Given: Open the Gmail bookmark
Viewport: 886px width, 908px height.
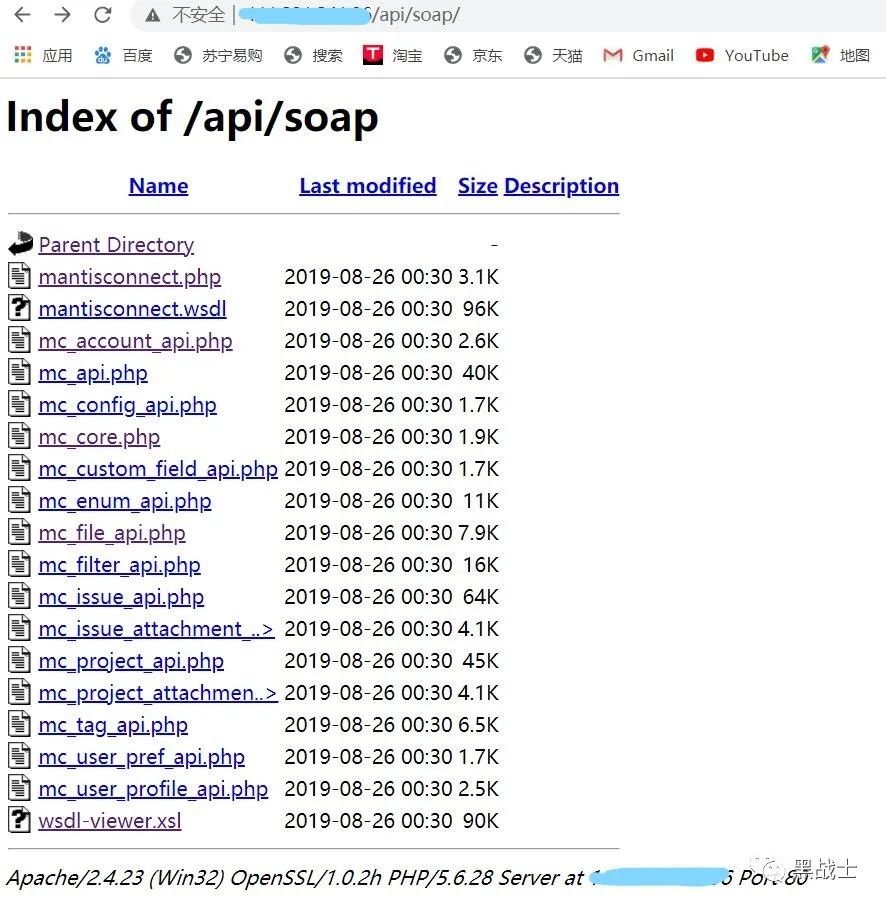Looking at the screenshot, I should click(x=638, y=55).
